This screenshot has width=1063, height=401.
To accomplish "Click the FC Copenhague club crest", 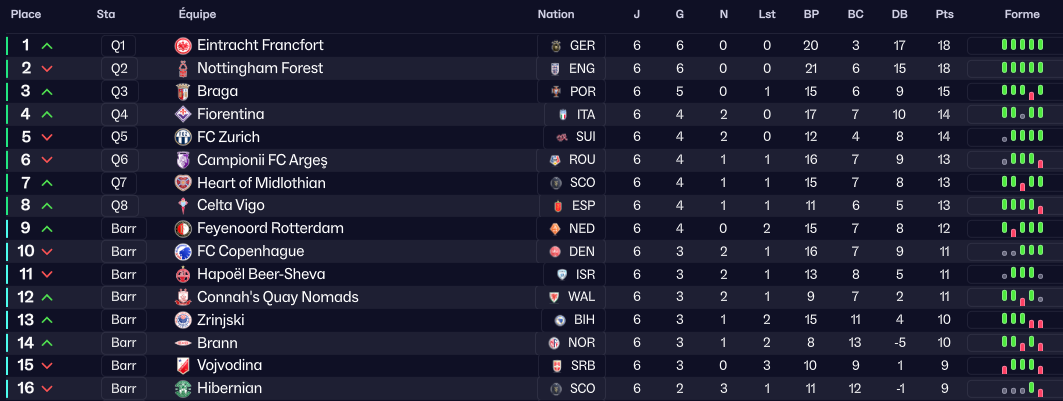I will coord(183,252).
